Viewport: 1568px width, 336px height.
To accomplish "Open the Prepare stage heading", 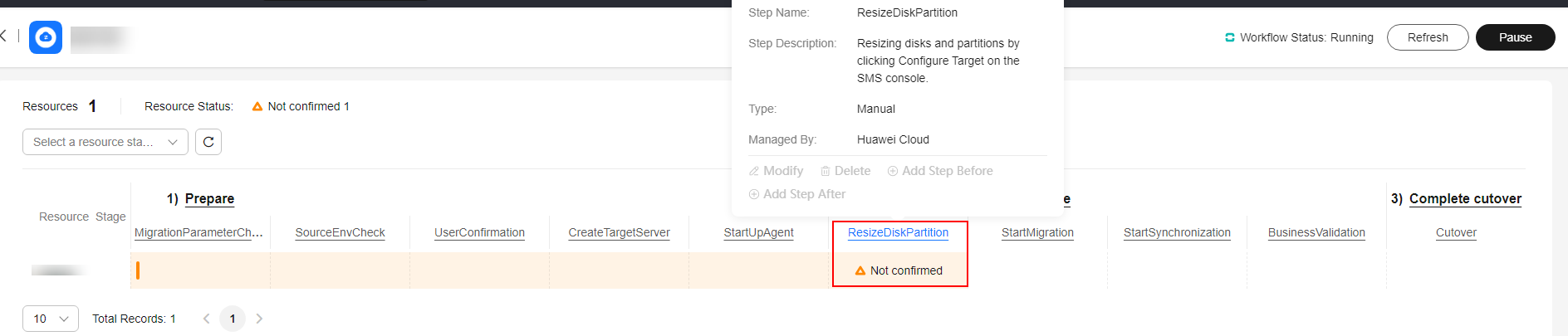I will (x=209, y=198).
